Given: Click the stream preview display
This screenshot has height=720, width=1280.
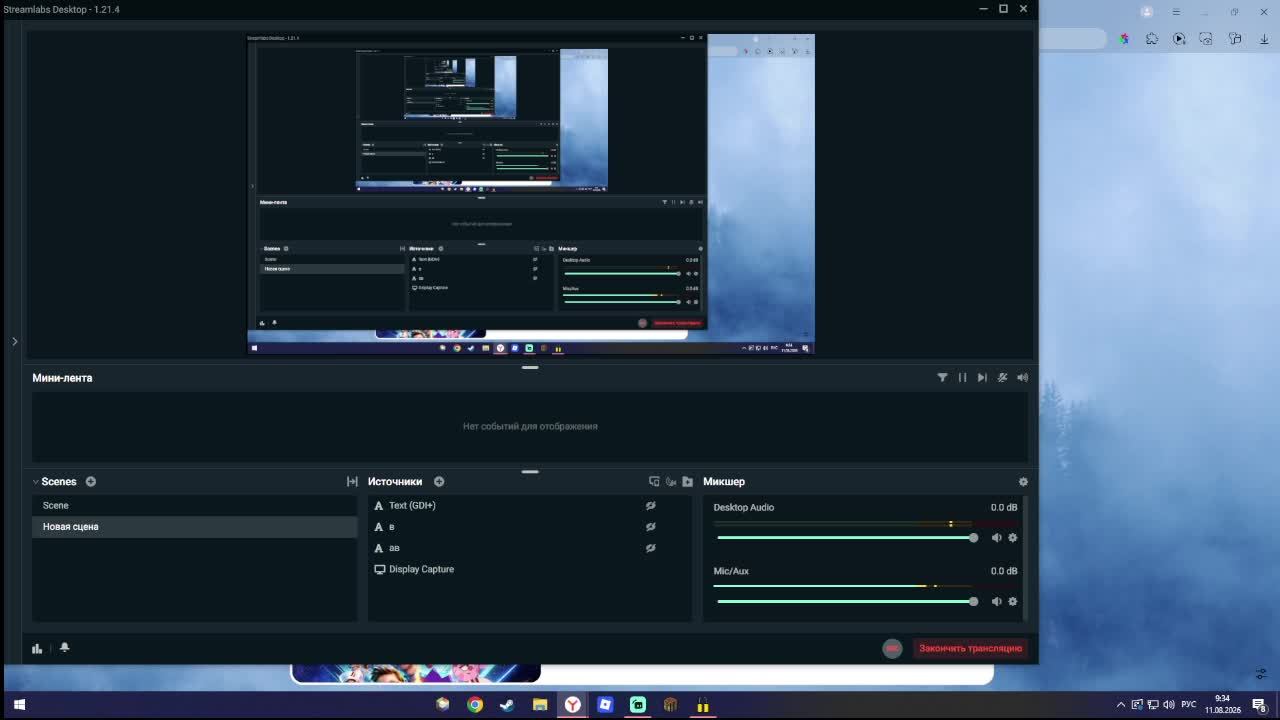Looking at the screenshot, I should click(531, 194).
